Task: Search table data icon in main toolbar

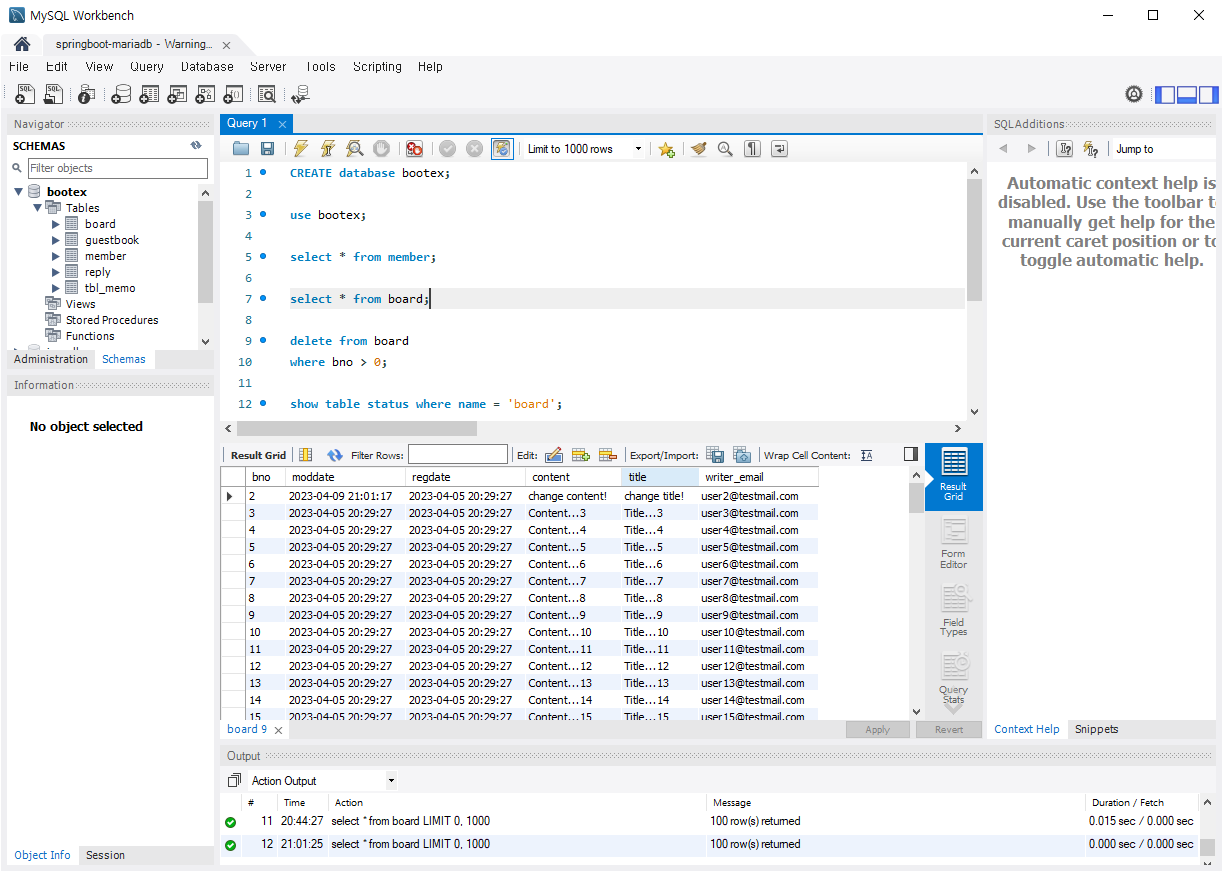Action: tap(267, 94)
